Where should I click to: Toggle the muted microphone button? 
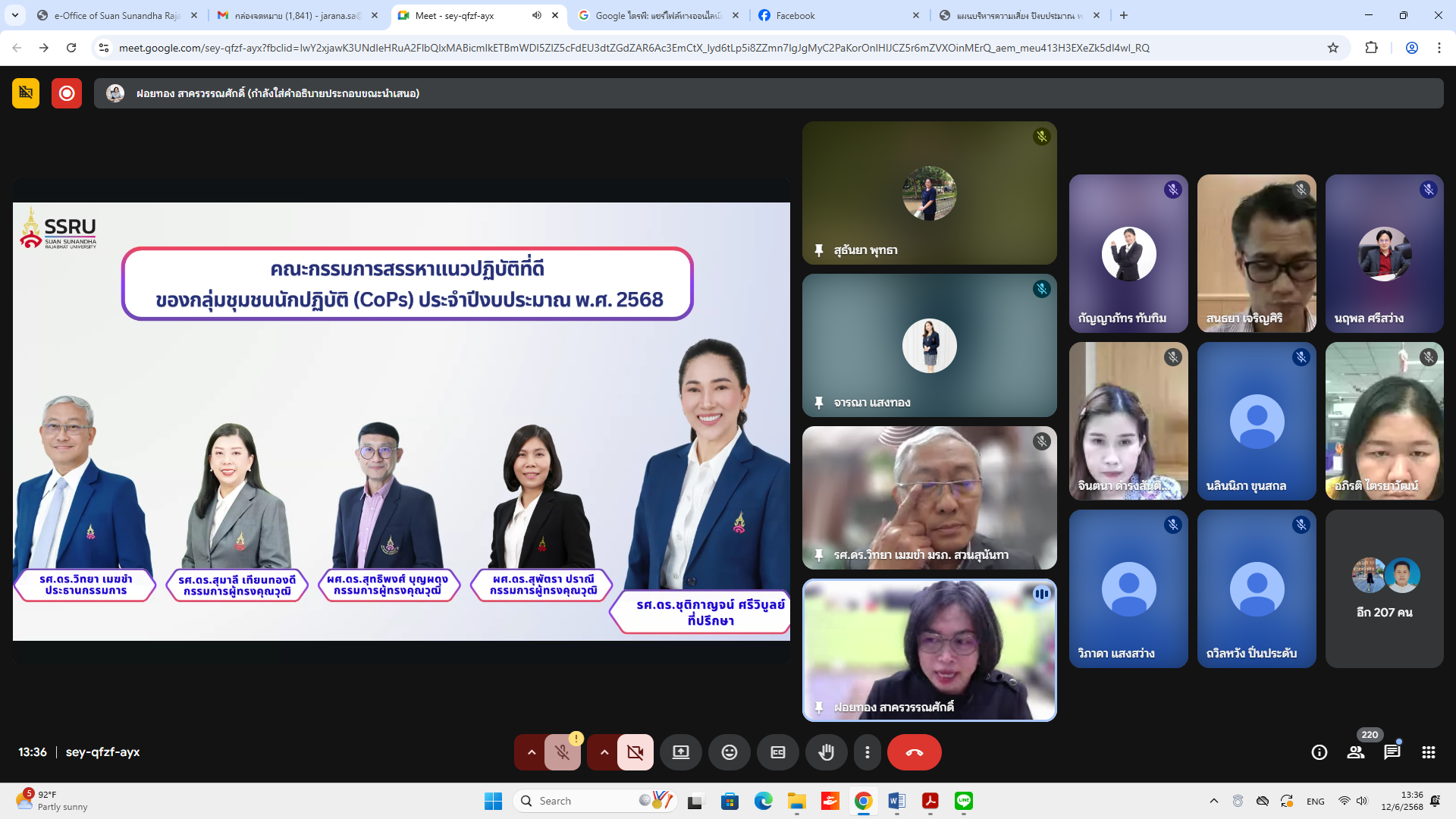pyautogui.click(x=562, y=752)
